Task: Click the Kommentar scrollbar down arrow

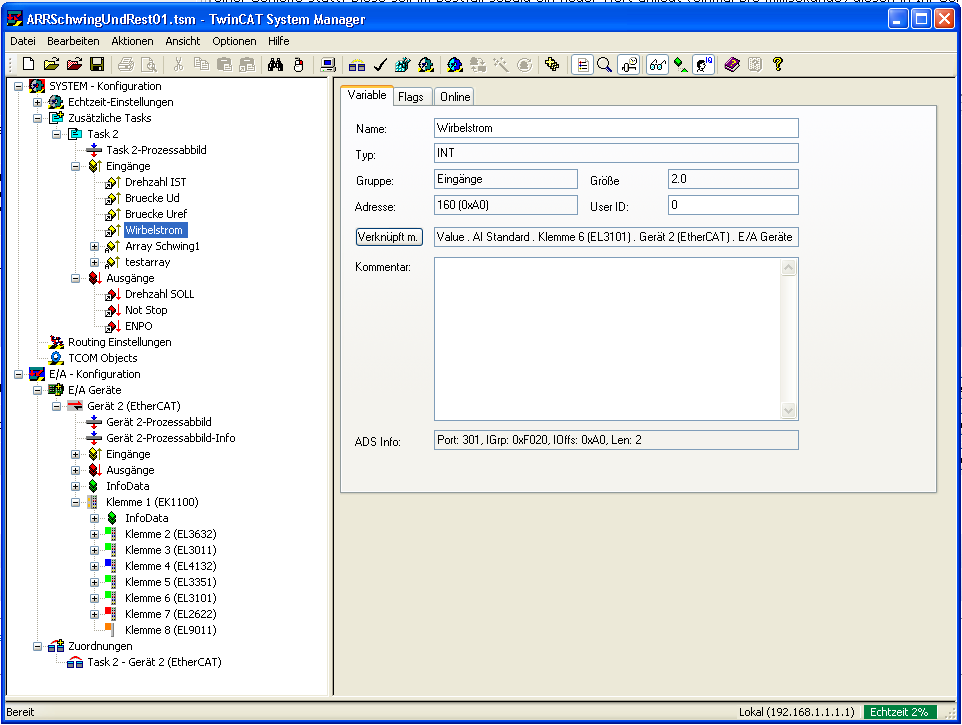Action: click(789, 411)
